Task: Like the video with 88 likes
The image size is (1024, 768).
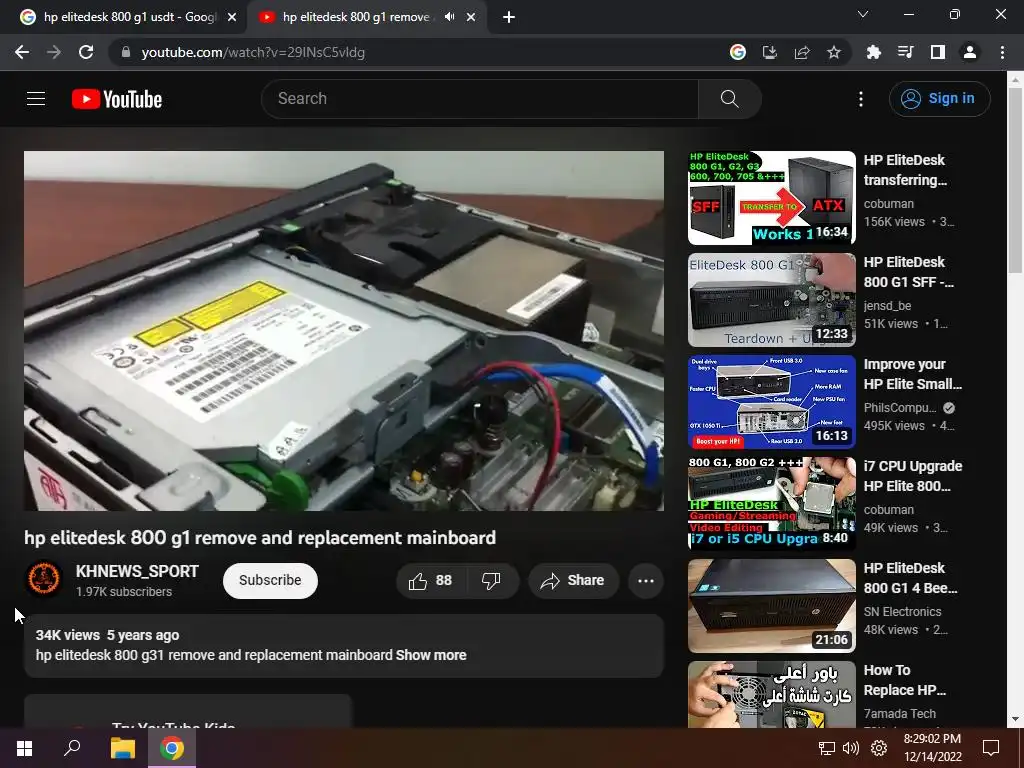Action: (x=430, y=581)
